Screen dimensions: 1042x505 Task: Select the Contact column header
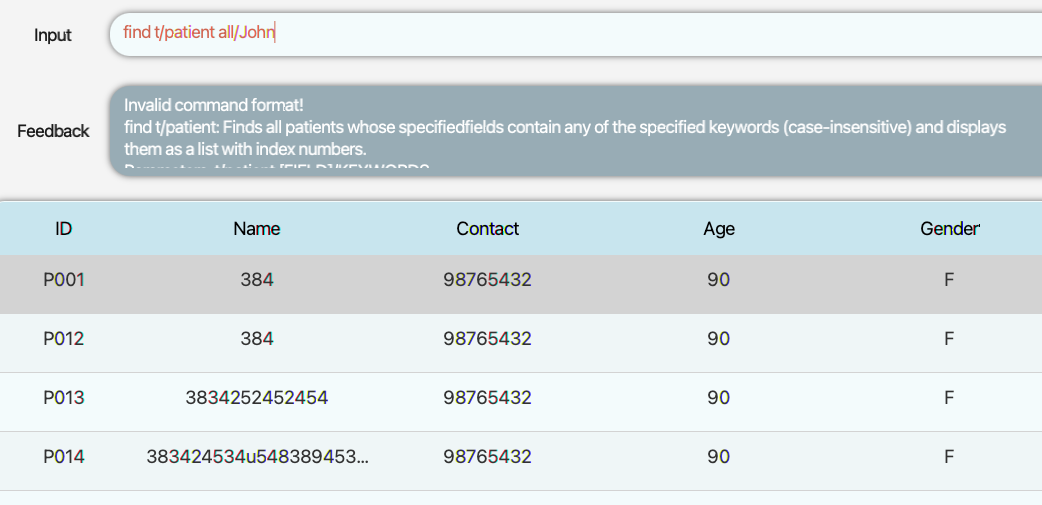coord(487,228)
